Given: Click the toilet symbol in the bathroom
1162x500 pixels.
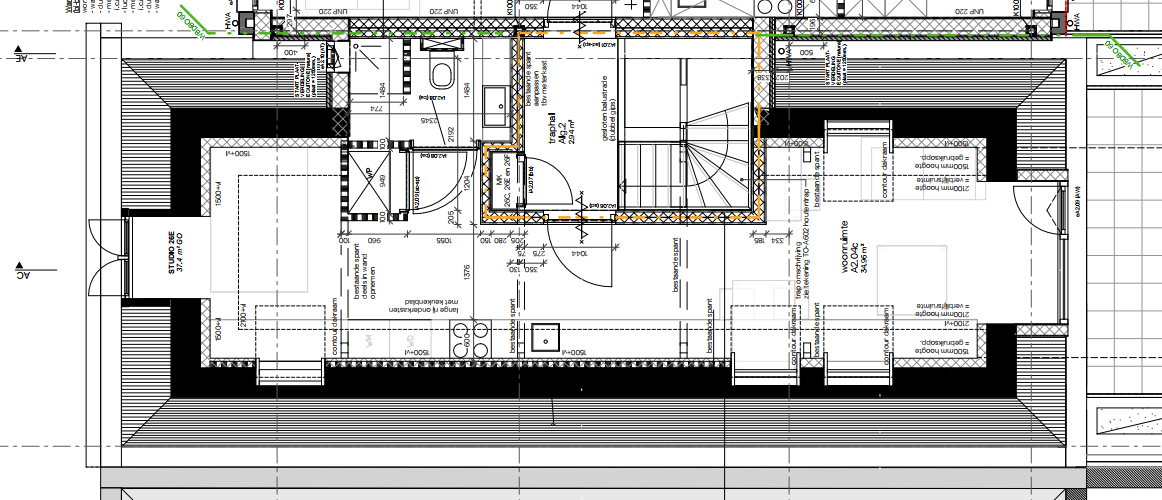Looking at the screenshot, I should [440, 74].
